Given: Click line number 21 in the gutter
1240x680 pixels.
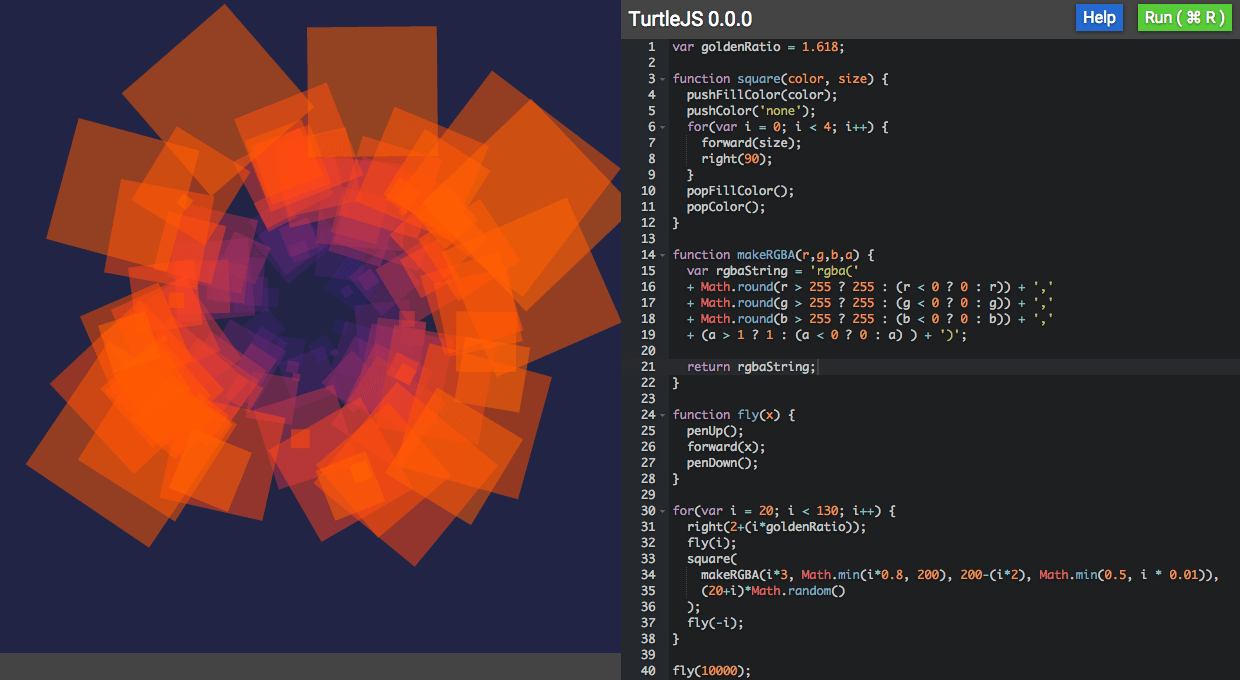Looking at the screenshot, I should pos(649,367).
